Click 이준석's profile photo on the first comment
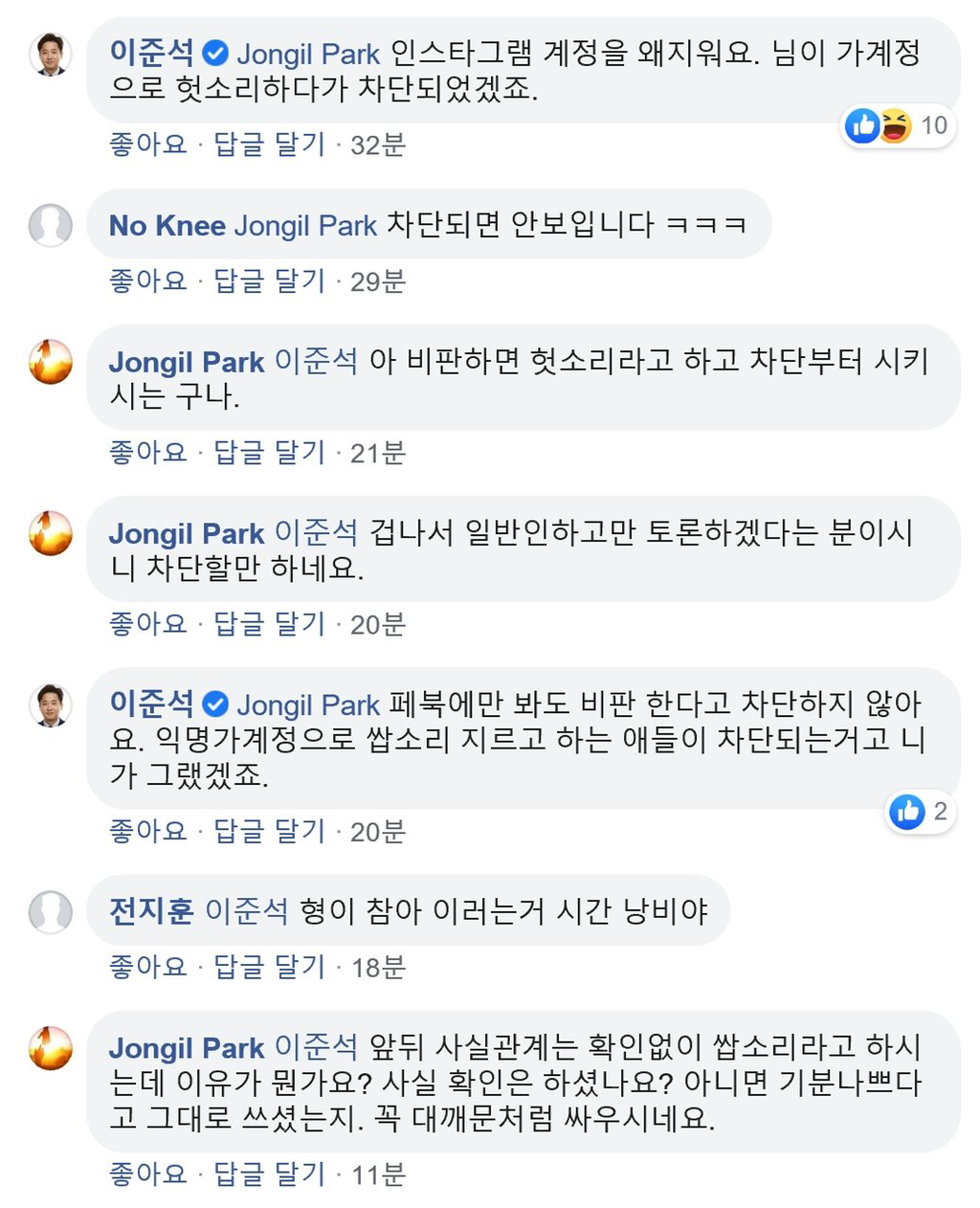The height and width of the screenshot is (1208, 980). pos(50,55)
